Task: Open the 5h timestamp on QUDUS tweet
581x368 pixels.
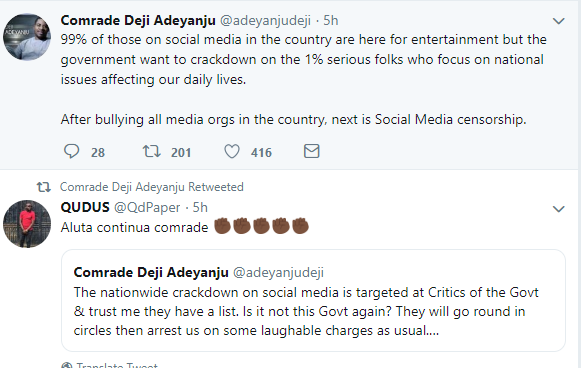Action: (x=200, y=208)
